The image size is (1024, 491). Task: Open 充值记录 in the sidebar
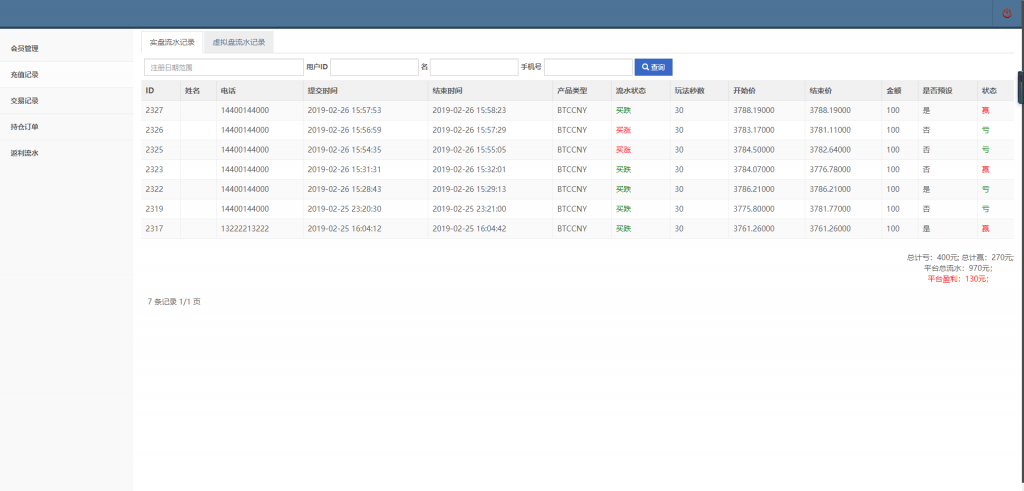click(x=25, y=75)
